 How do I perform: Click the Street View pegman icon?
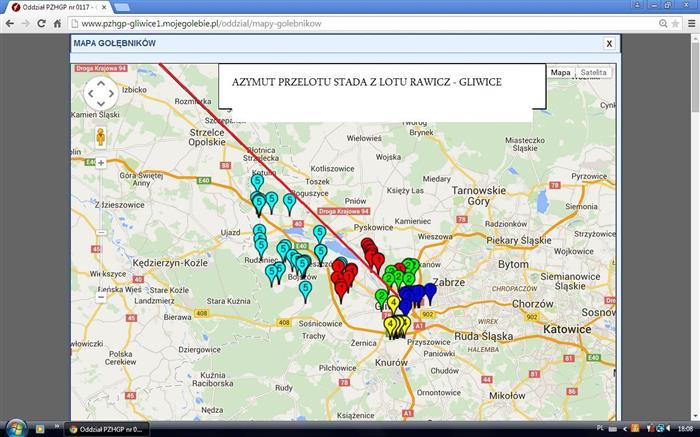(x=100, y=136)
